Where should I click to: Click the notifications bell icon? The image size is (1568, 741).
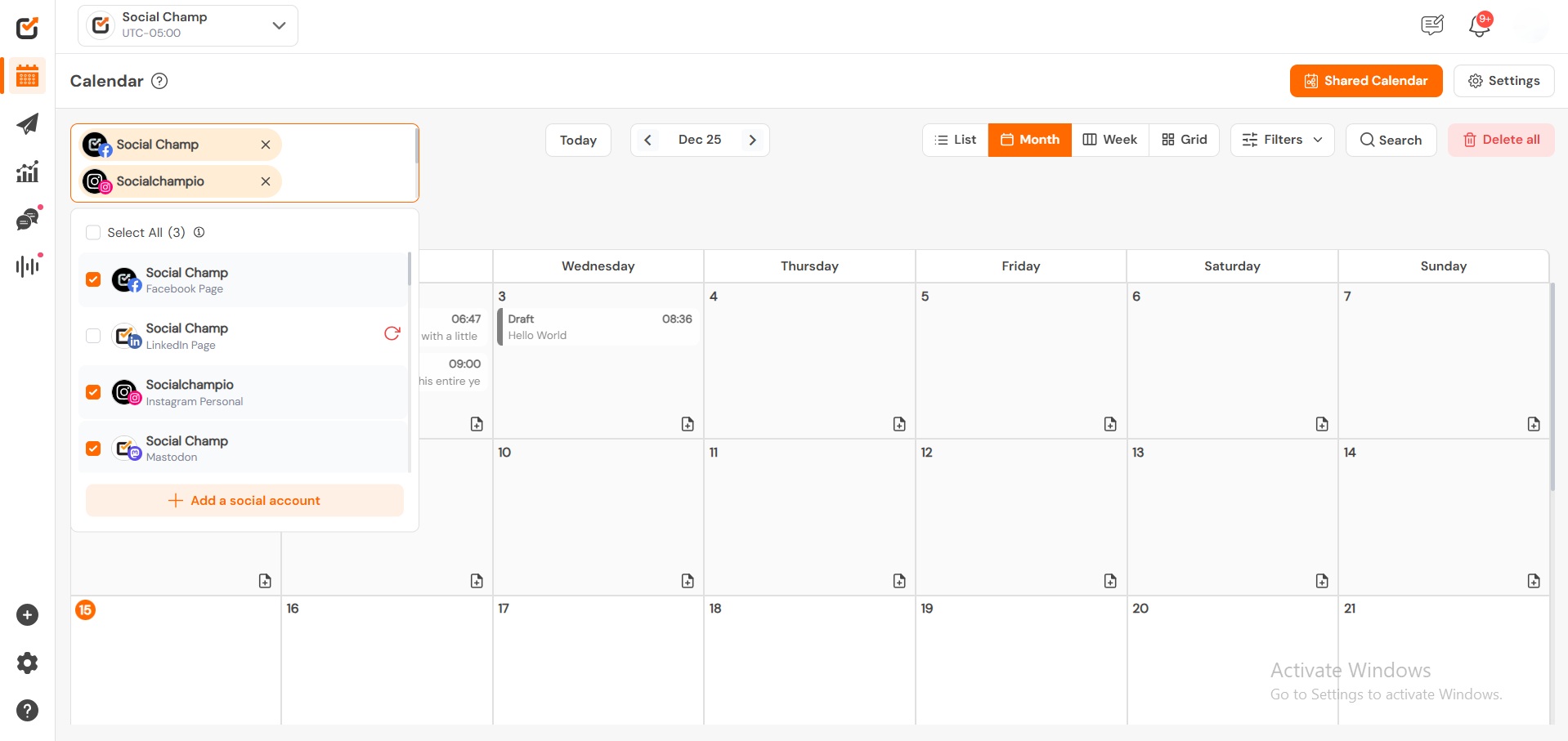[1479, 25]
